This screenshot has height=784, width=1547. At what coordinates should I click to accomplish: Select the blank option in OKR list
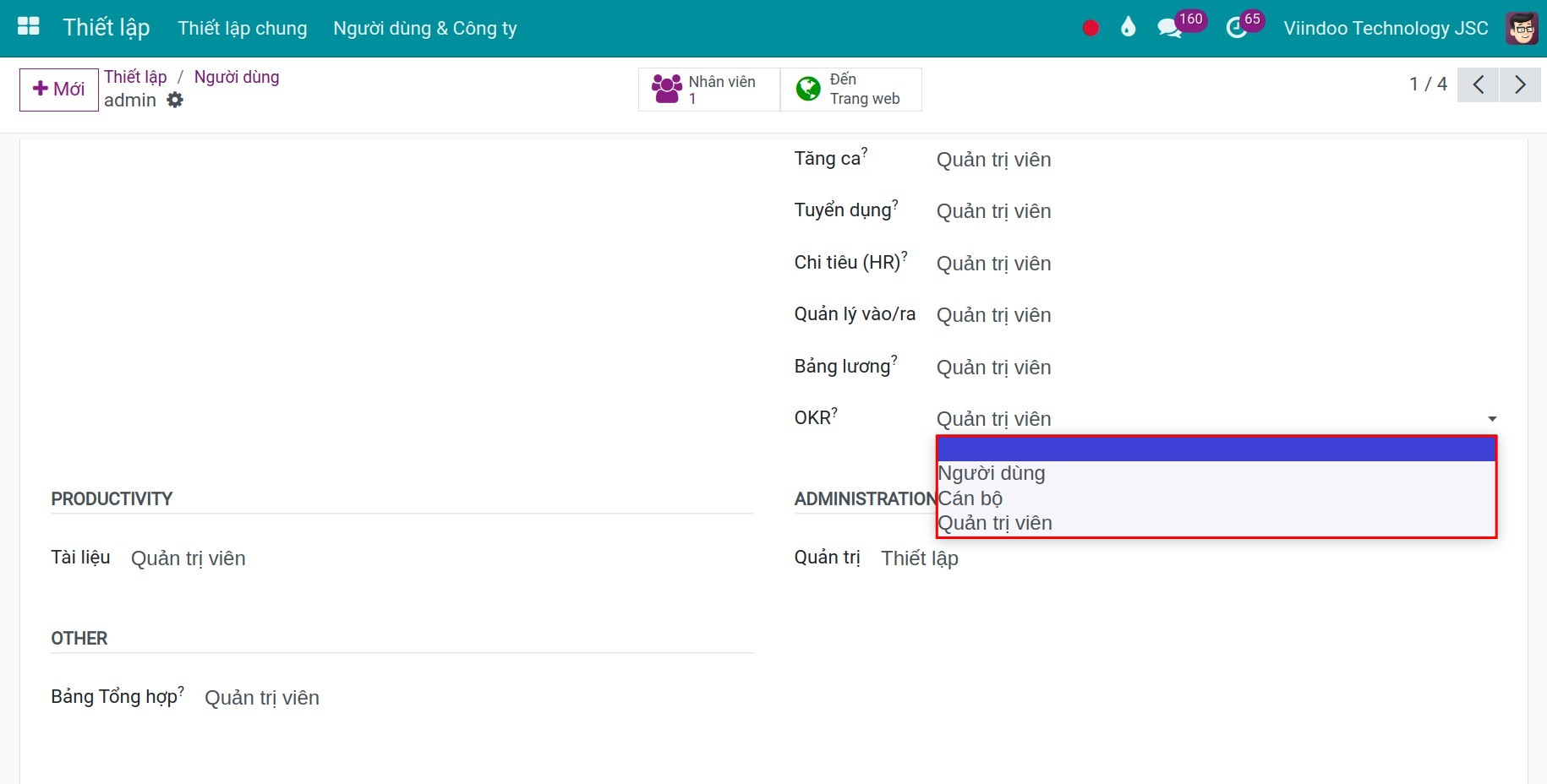1216,449
